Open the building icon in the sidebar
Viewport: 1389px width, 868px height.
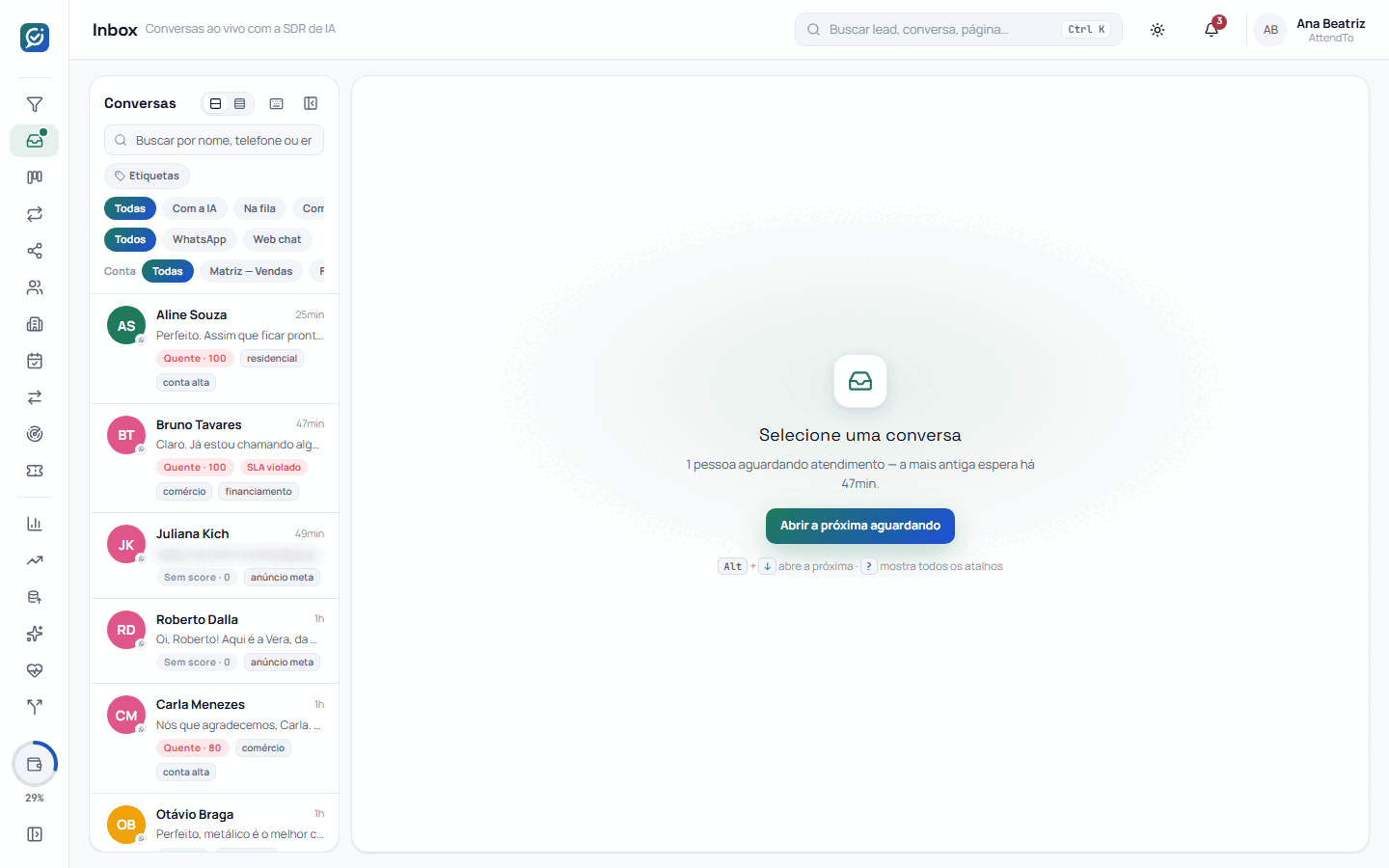[35, 324]
